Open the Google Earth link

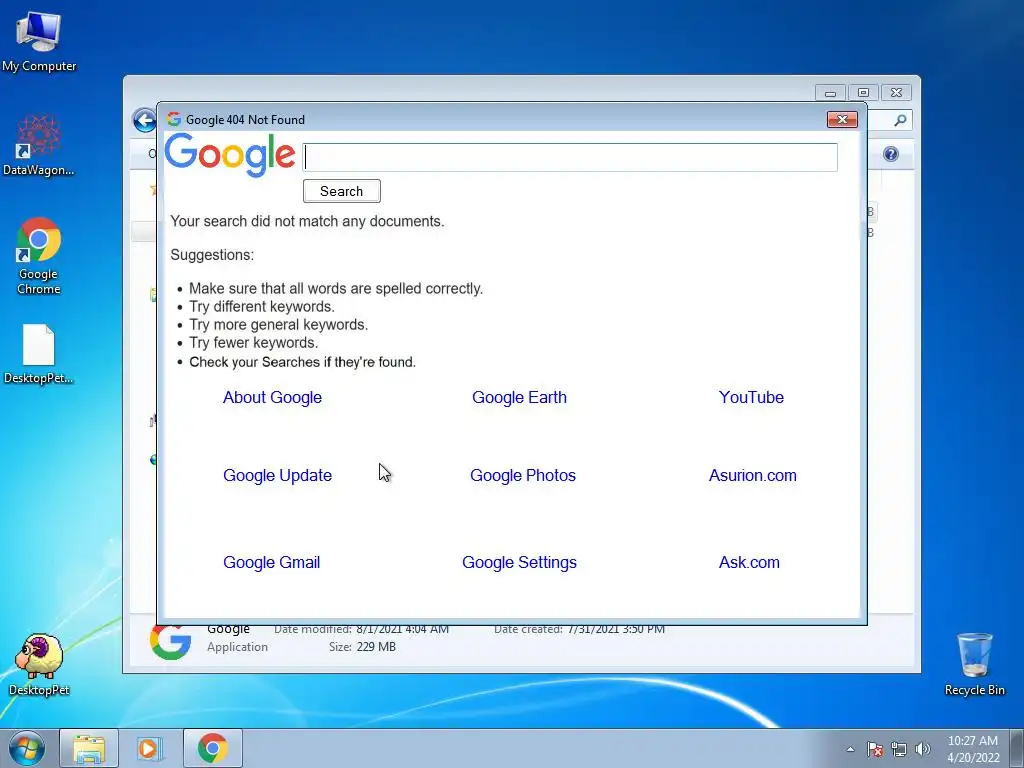click(x=519, y=397)
